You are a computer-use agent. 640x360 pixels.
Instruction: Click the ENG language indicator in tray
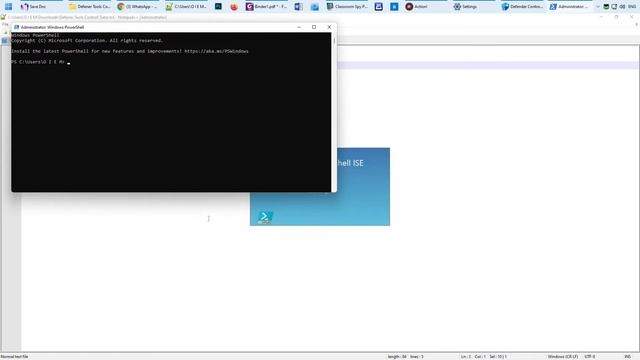click(x=632, y=7)
